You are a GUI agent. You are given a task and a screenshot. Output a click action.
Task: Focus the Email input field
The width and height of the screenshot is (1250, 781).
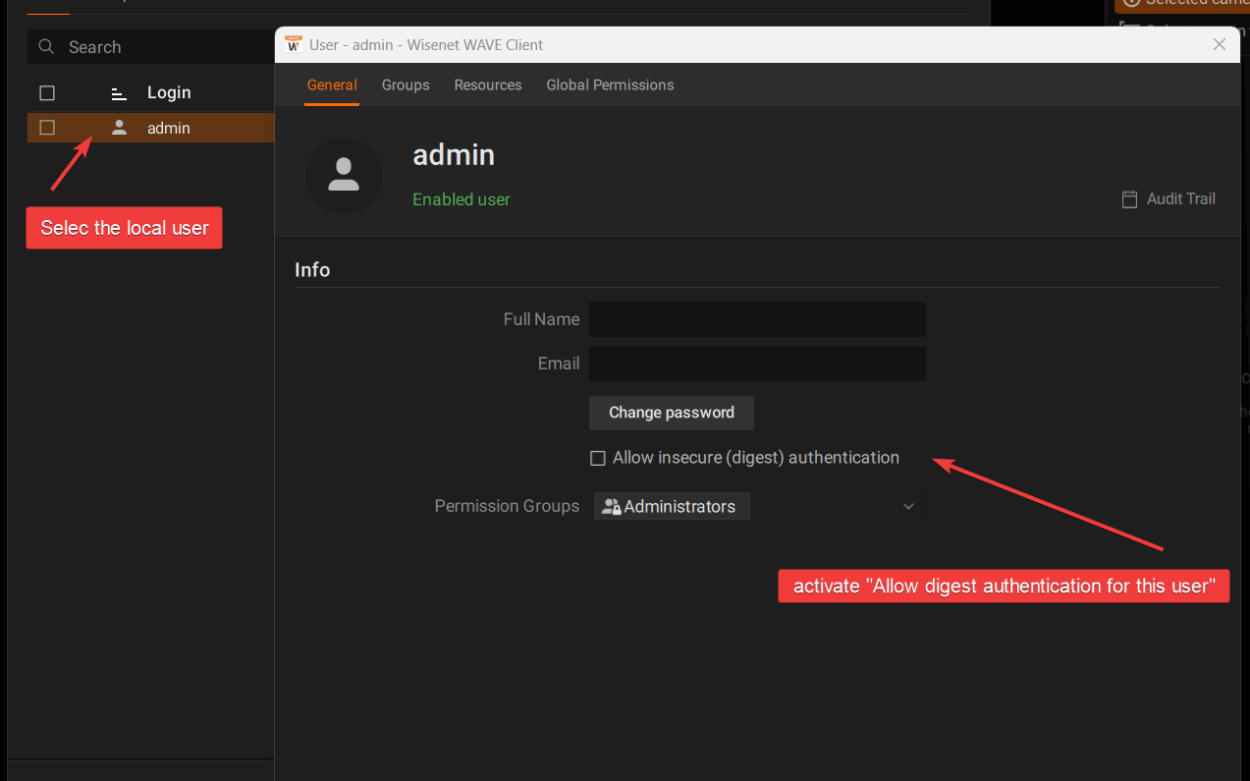[x=757, y=364]
